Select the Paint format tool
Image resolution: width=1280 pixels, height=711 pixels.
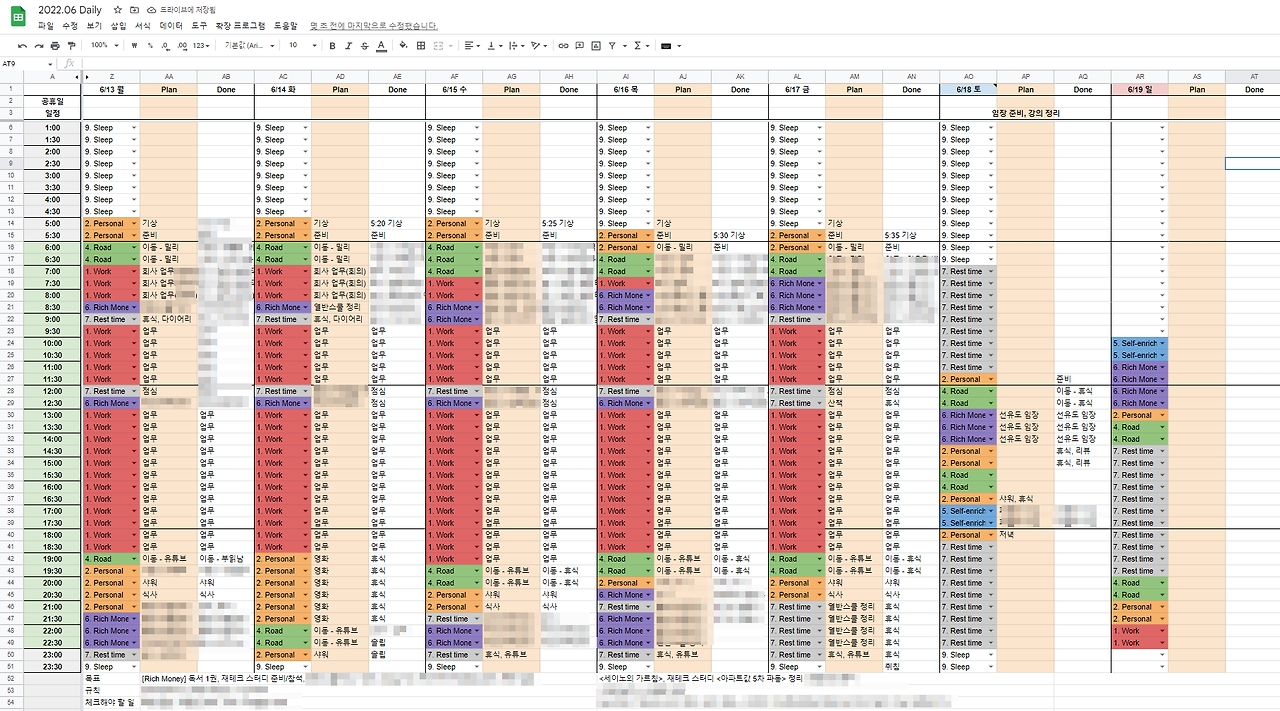(x=71, y=45)
